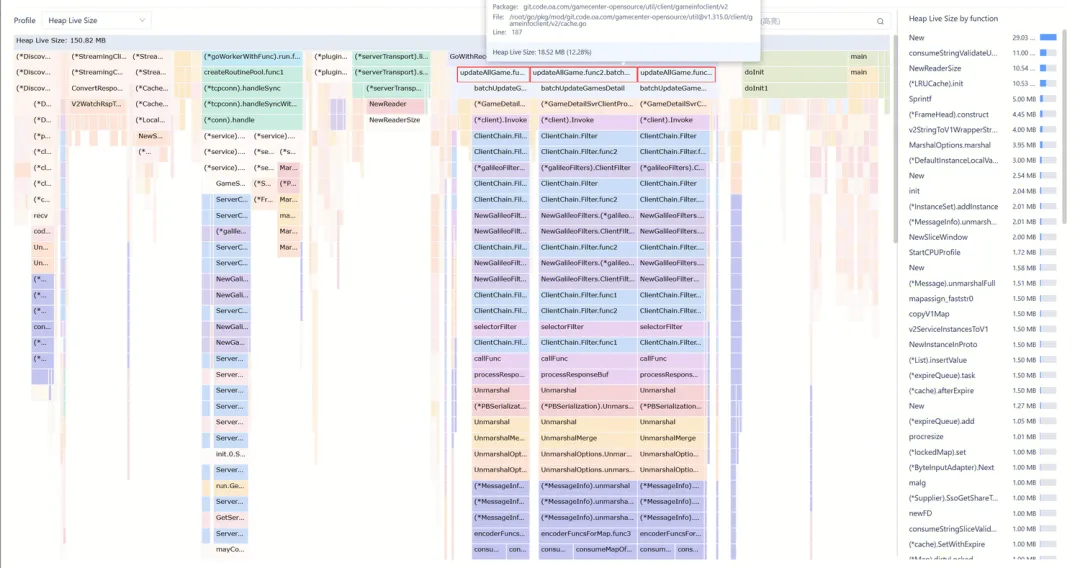Click consumeStringValidateU... in the function list

[953, 52]
